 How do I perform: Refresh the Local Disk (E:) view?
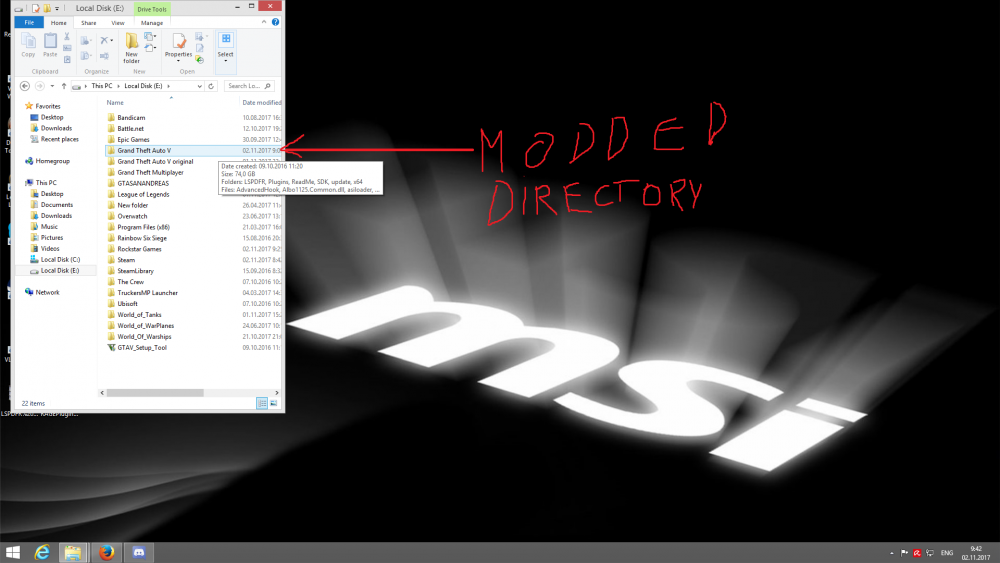click(211, 85)
